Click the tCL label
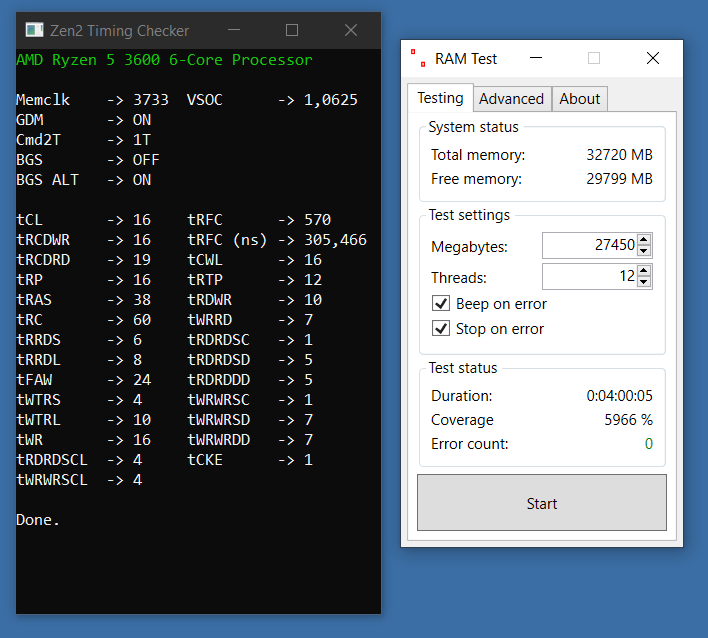The height and width of the screenshot is (638, 708). point(29,220)
